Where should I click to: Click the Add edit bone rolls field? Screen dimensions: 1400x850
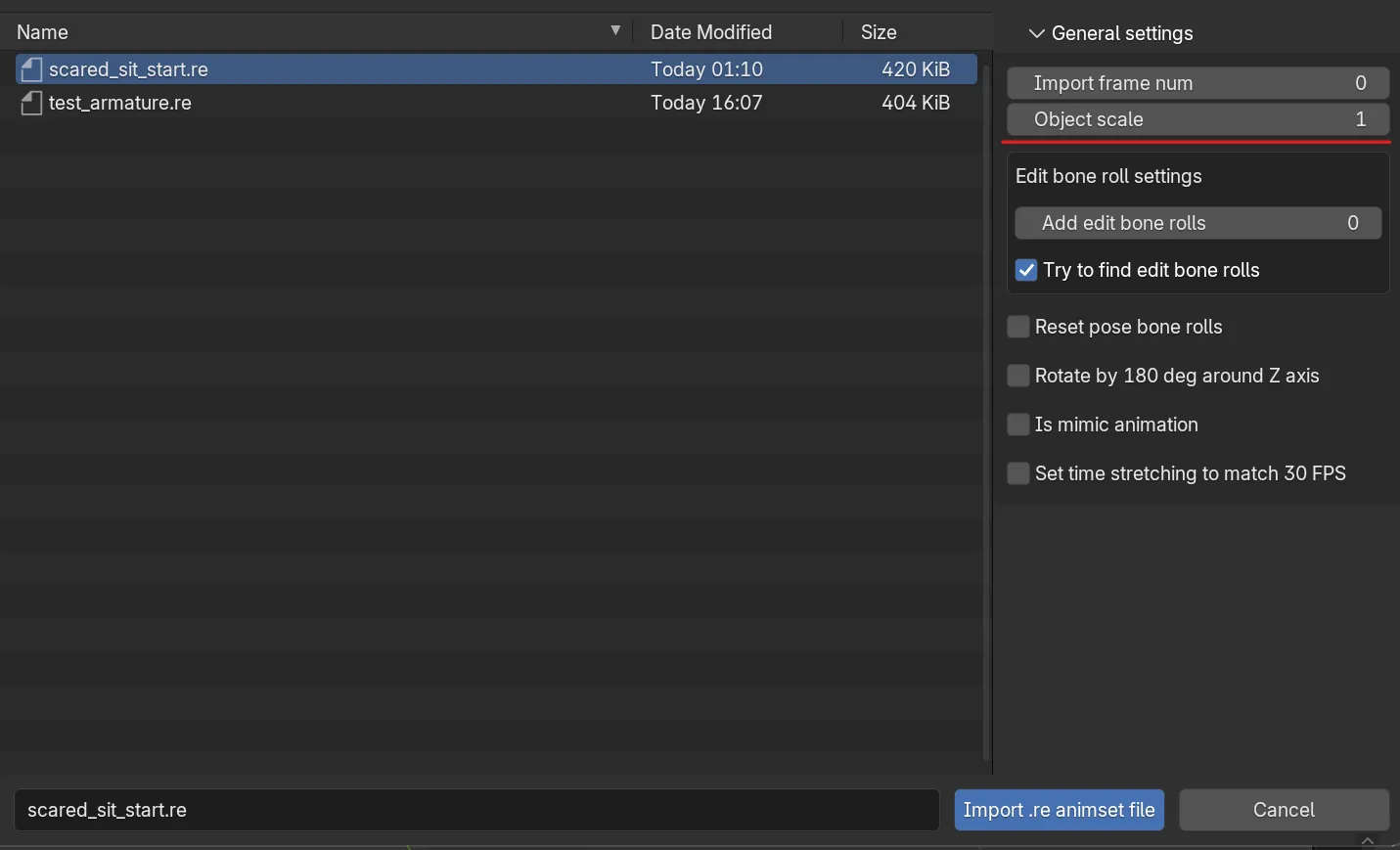point(1197,223)
